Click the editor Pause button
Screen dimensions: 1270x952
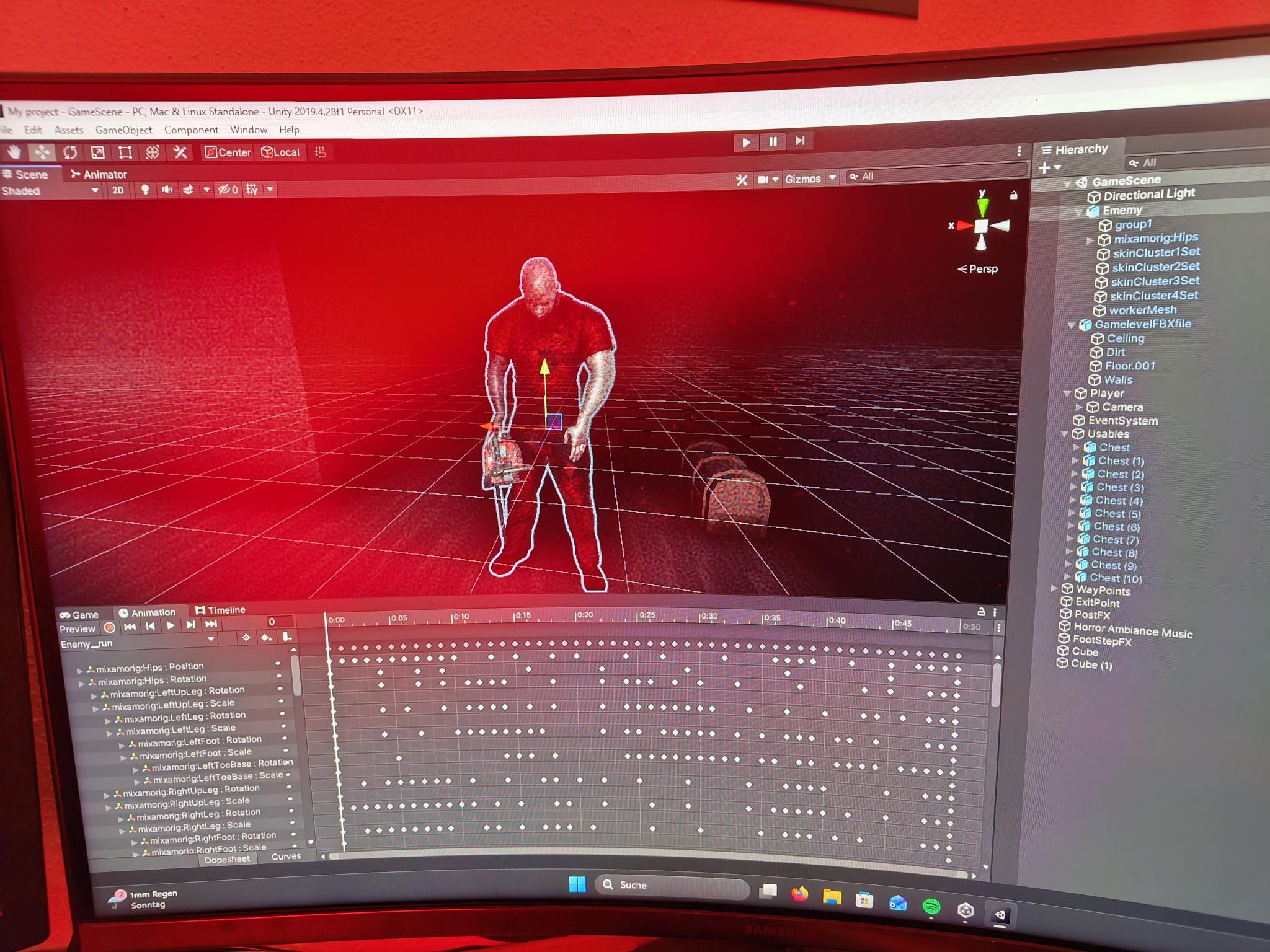coord(773,141)
